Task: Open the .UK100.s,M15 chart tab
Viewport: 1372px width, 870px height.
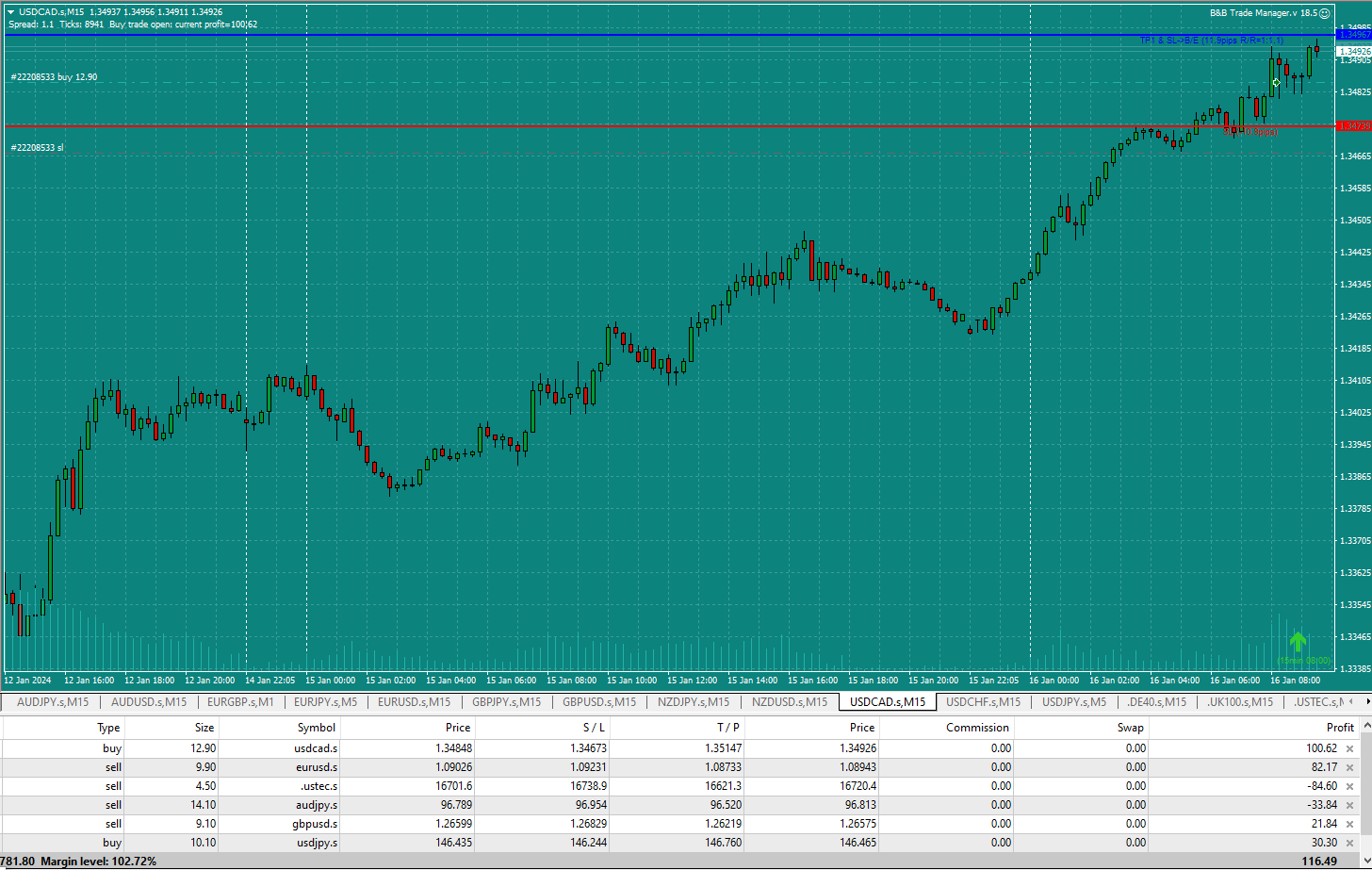Action: 1238,701
